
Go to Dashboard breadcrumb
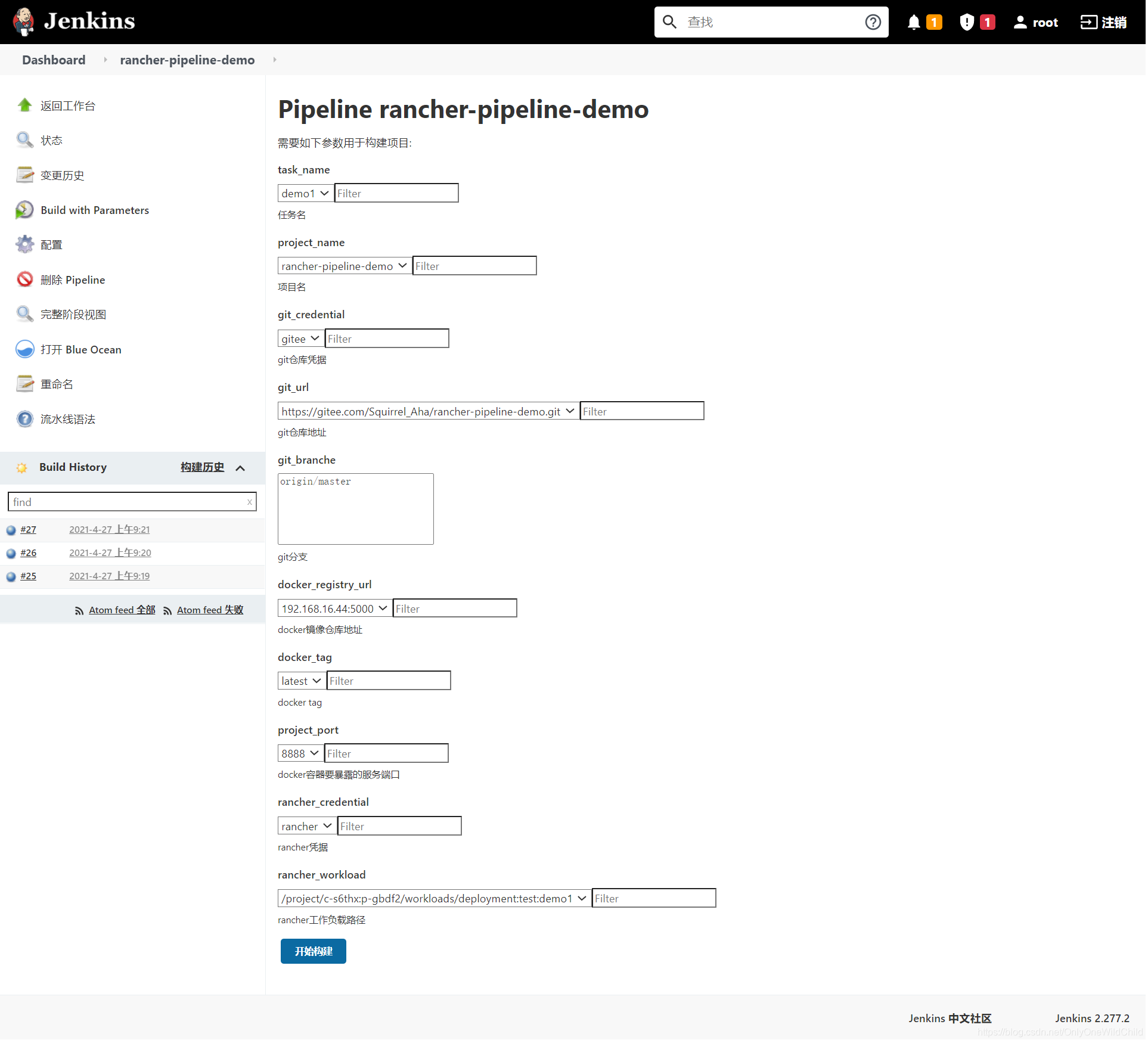tap(54, 60)
